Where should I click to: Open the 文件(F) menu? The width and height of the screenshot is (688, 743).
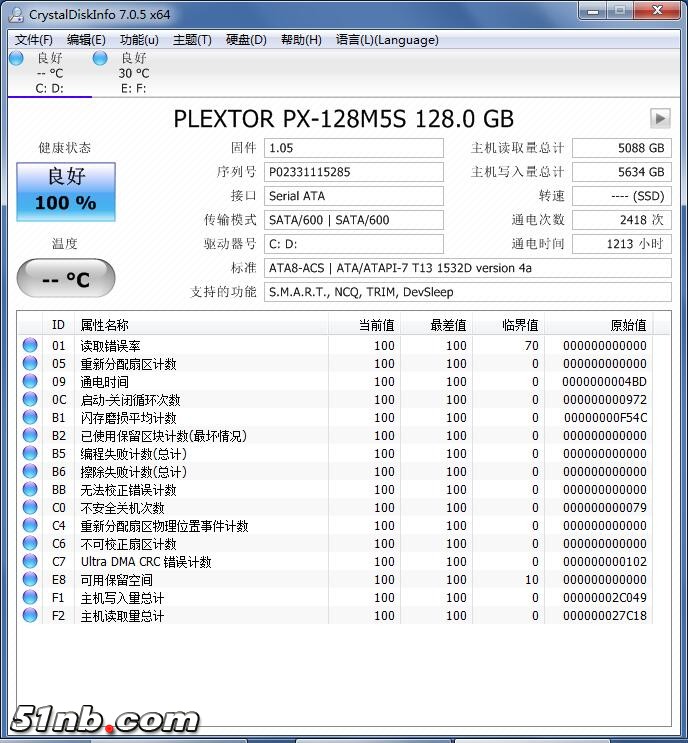pyautogui.click(x=34, y=40)
